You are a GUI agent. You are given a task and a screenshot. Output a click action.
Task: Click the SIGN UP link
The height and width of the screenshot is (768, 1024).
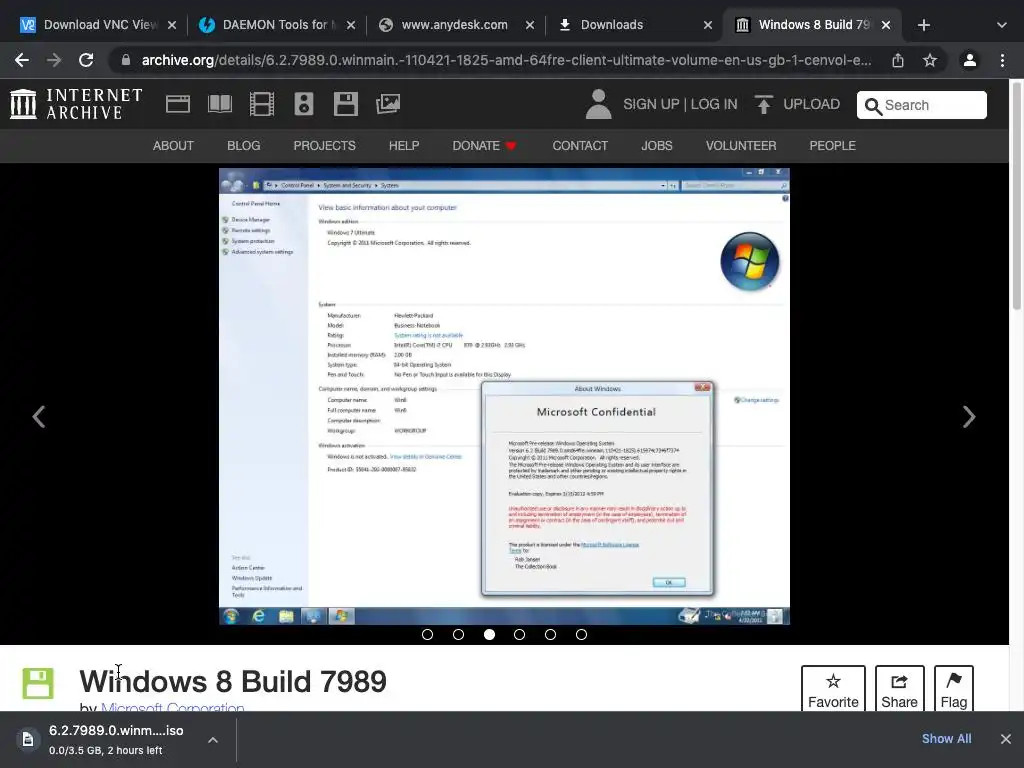pyautogui.click(x=651, y=104)
